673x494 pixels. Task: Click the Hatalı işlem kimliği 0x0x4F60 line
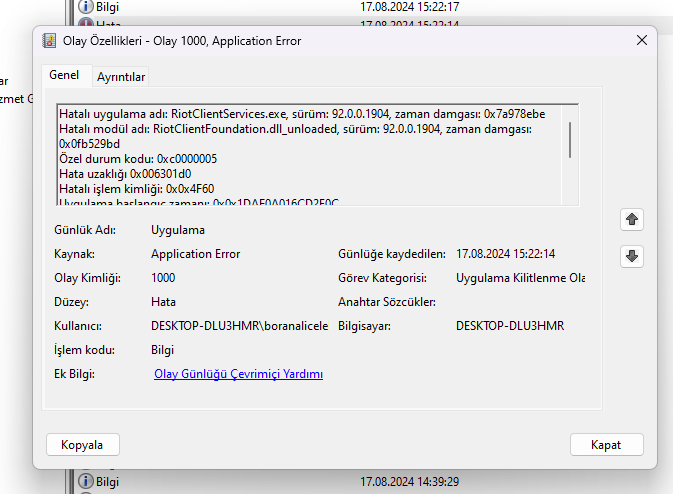coord(136,189)
